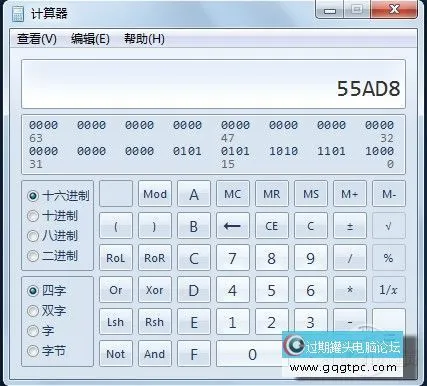The width and height of the screenshot is (427, 386).
Task: Minimize the calculator window
Action: click(x=329, y=10)
